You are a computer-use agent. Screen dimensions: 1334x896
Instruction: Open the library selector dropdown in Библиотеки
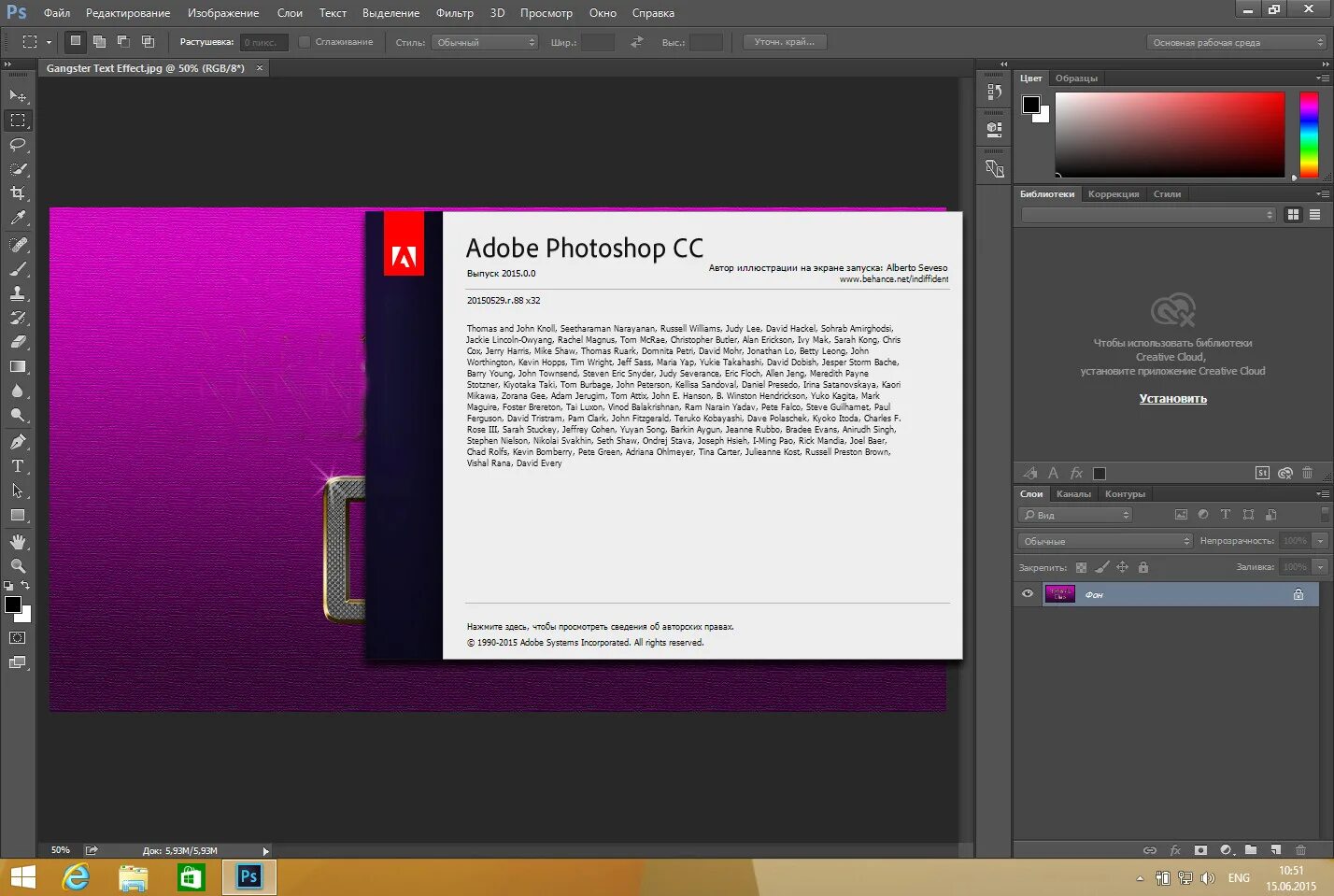(1148, 215)
